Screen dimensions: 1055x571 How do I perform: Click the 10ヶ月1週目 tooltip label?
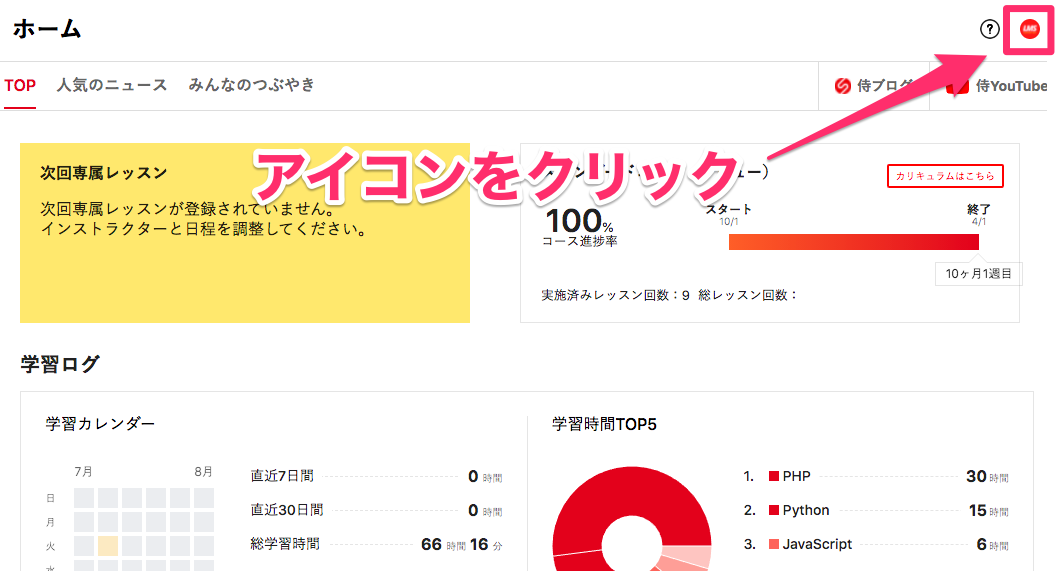point(978,273)
